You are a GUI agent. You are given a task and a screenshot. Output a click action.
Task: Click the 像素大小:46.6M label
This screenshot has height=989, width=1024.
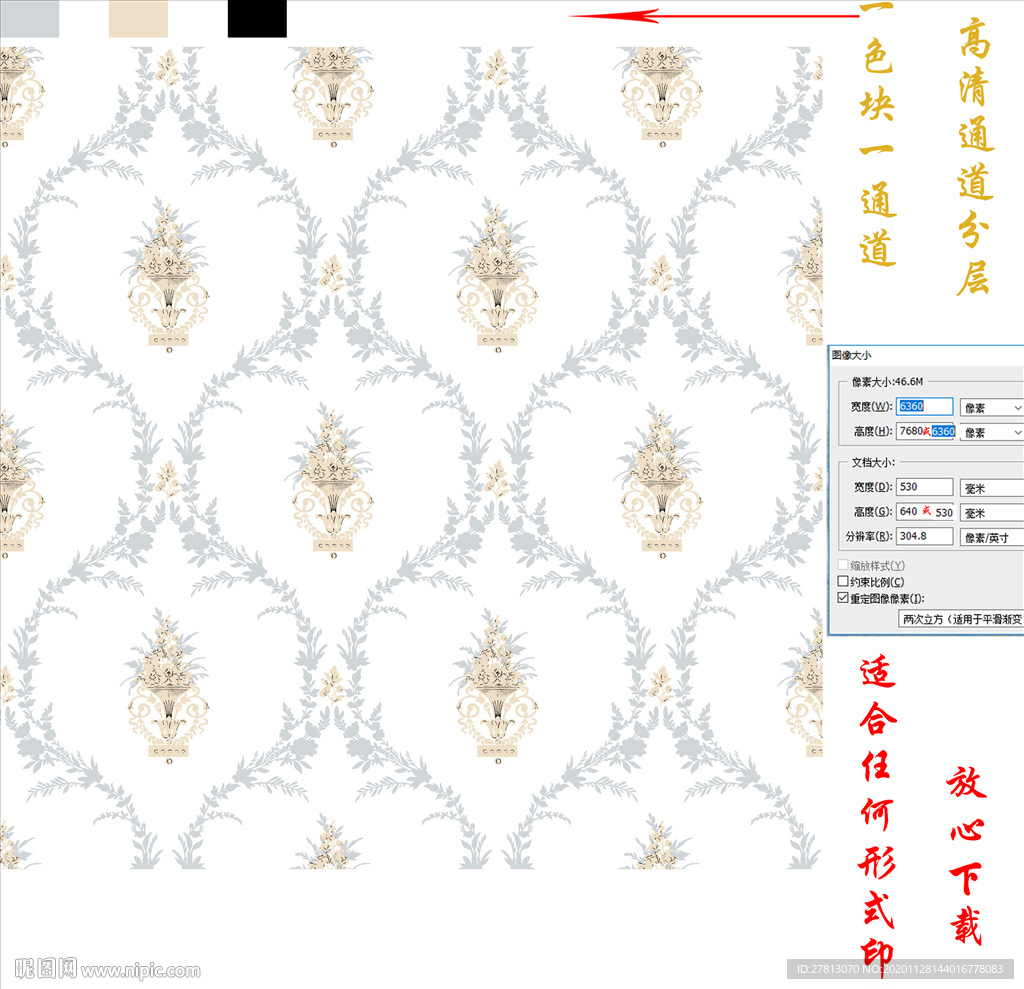(888, 381)
